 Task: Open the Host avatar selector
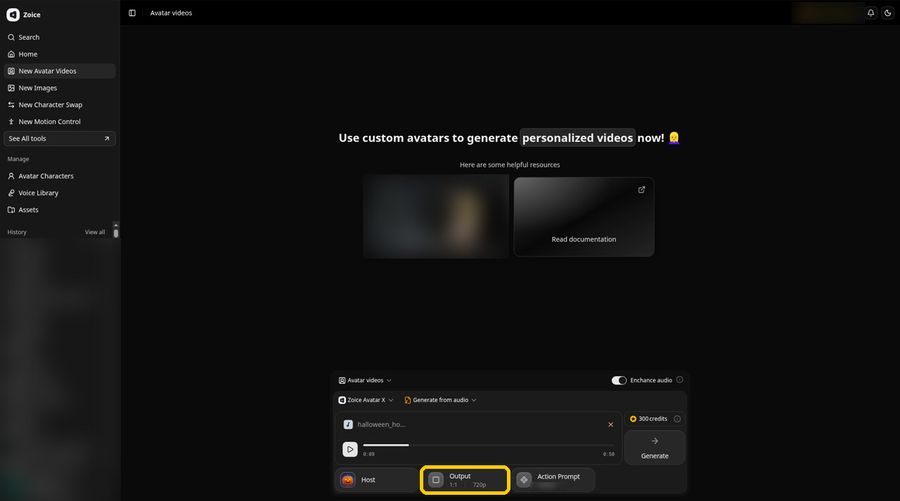[x=377, y=480]
